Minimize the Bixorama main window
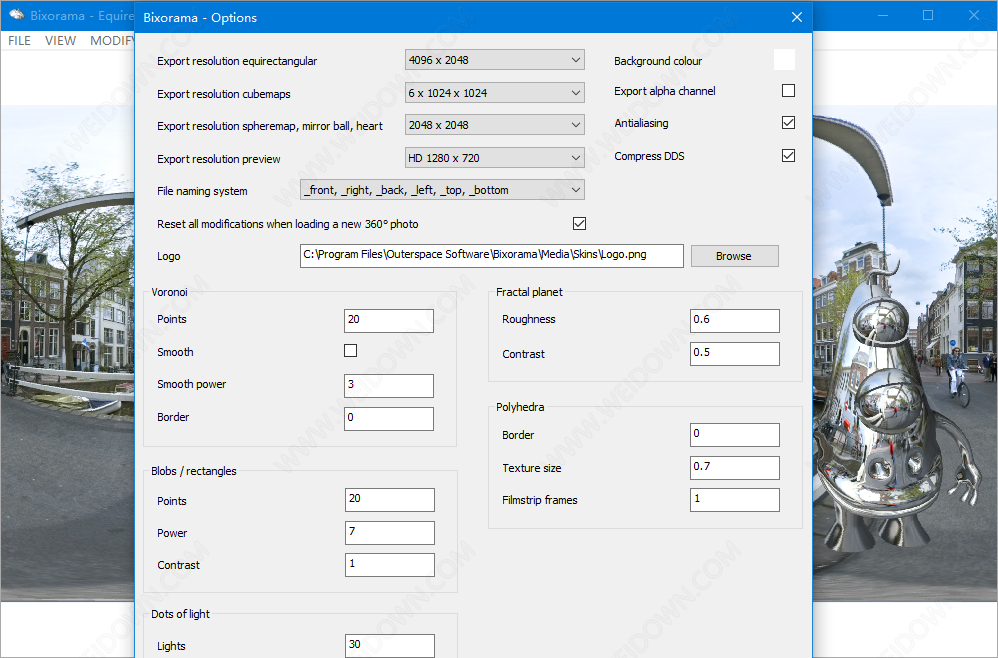998x658 pixels. pyautogui.click(x=883, y=15)
